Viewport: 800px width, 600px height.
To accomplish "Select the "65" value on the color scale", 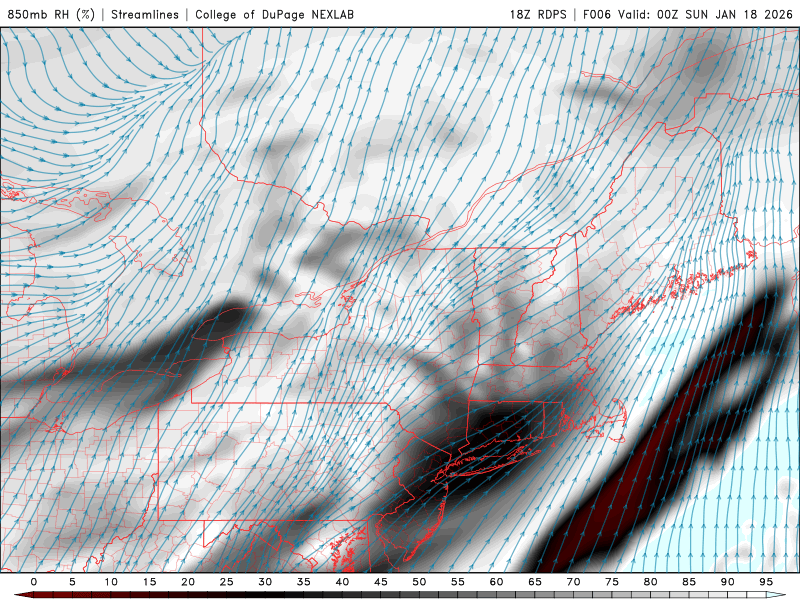I will (535, 582).
